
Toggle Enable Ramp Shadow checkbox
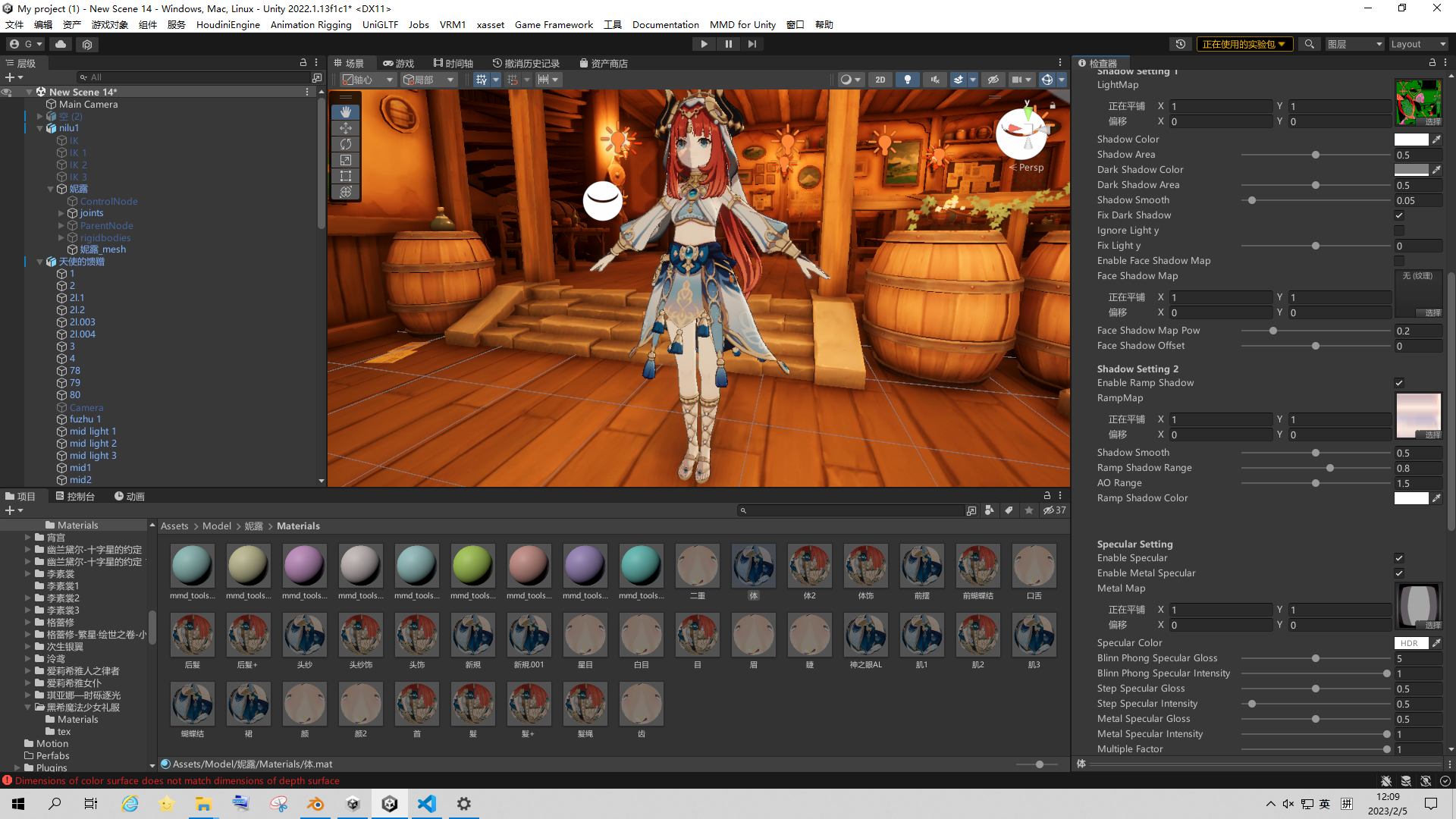(x=1399, y=383)
